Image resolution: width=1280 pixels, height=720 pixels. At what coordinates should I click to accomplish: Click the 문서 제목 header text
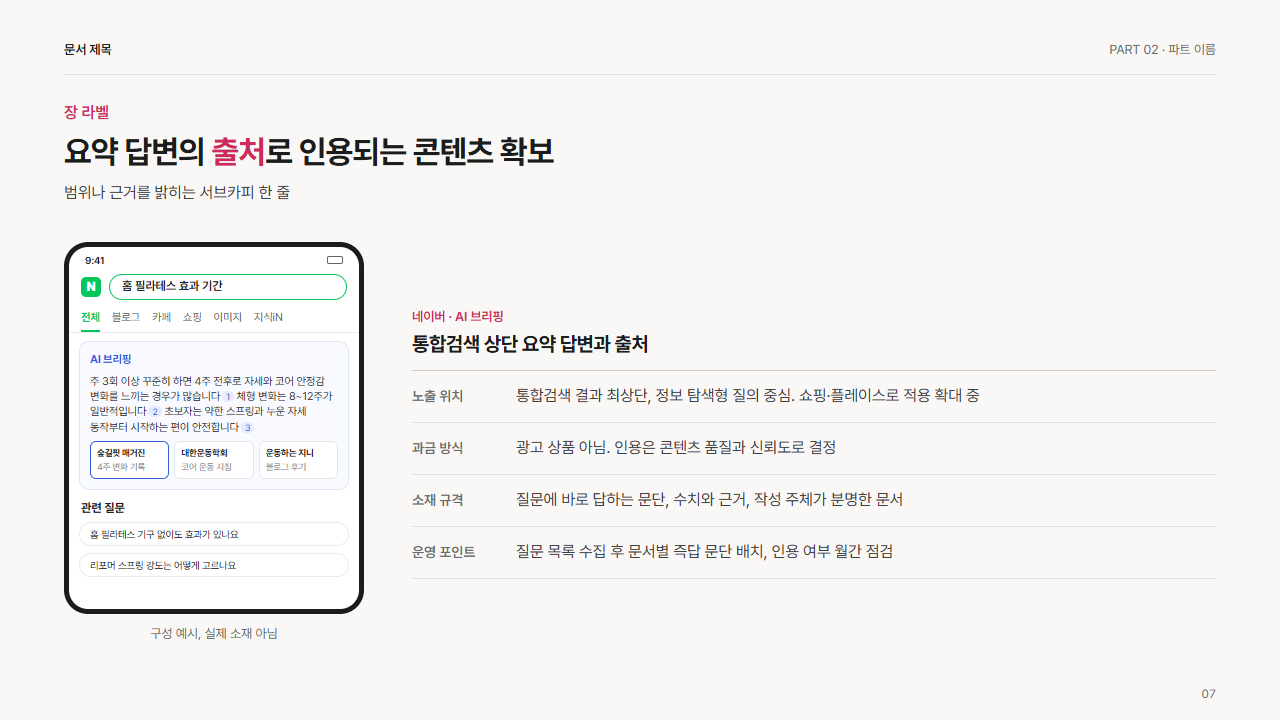click(x=88, y=49)
